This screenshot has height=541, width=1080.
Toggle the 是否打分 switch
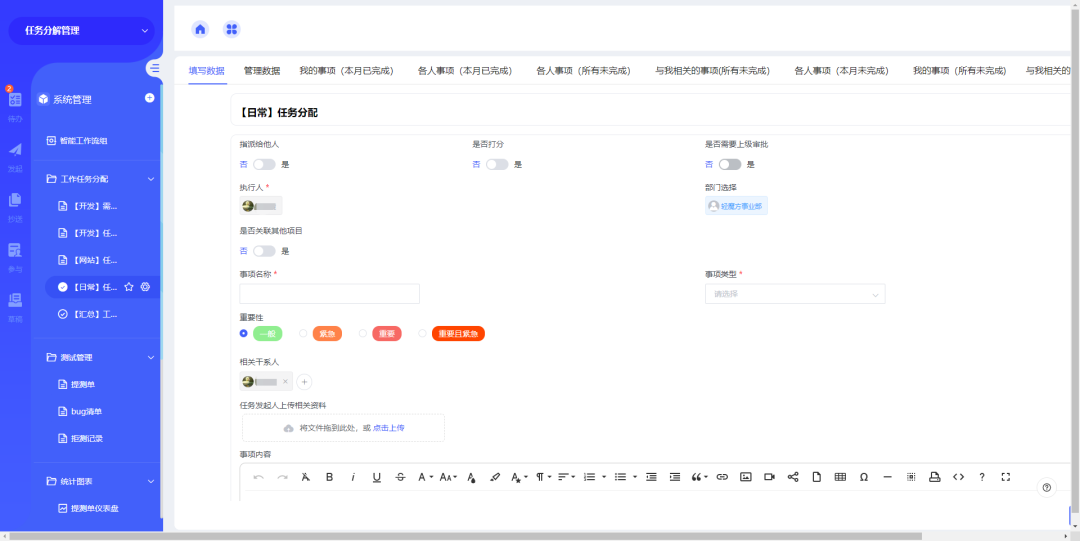tap(497, 165)
